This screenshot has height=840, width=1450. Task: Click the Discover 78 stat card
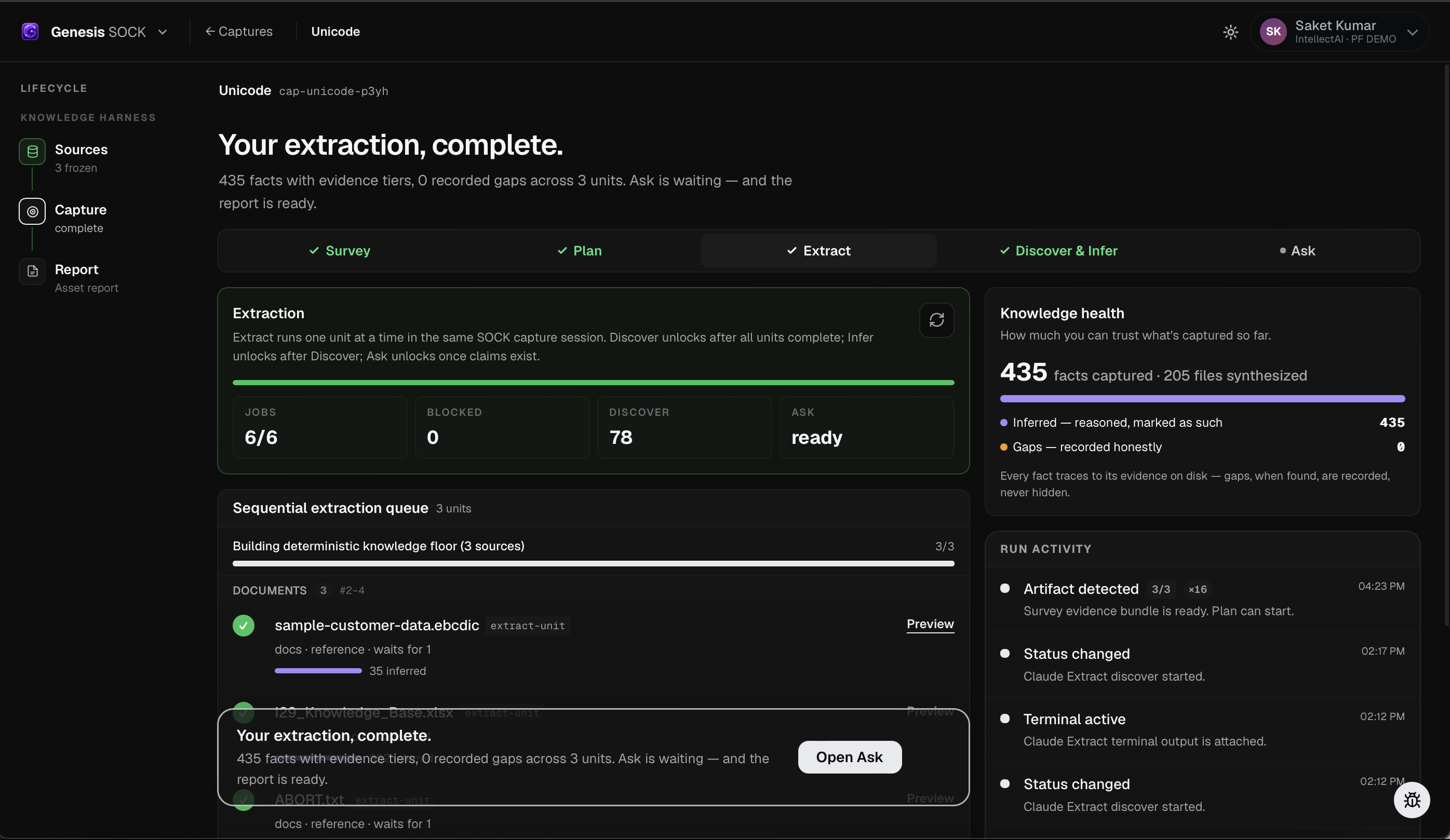[x=684, y=427]
